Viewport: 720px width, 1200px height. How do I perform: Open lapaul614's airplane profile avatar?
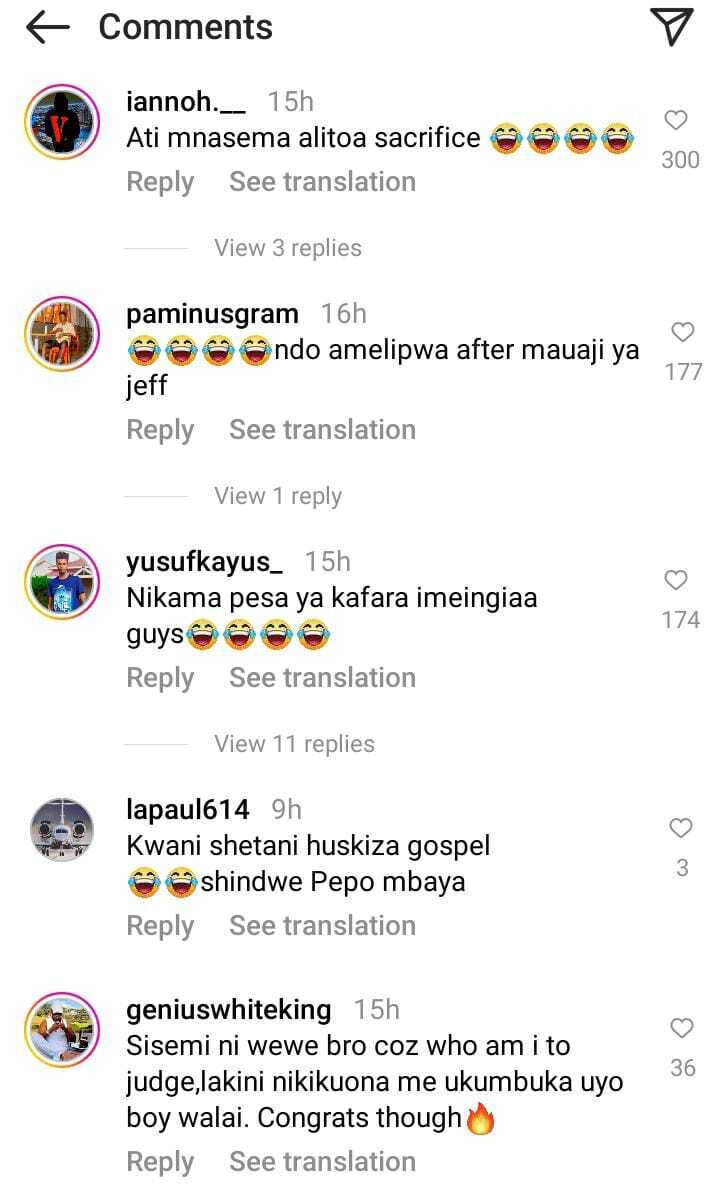62,830
